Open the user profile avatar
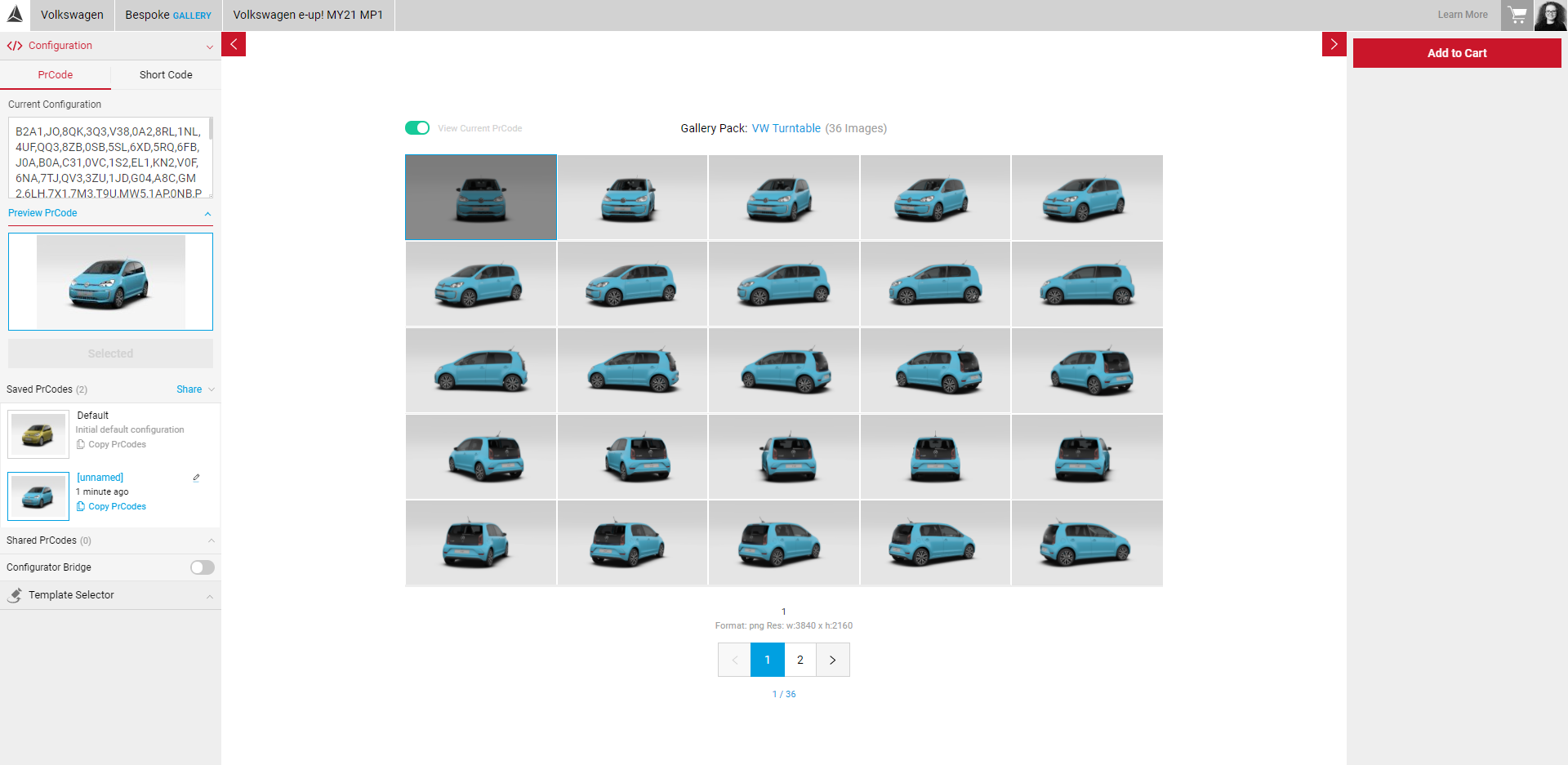Screen dimensions: 1568x765 1551,15
